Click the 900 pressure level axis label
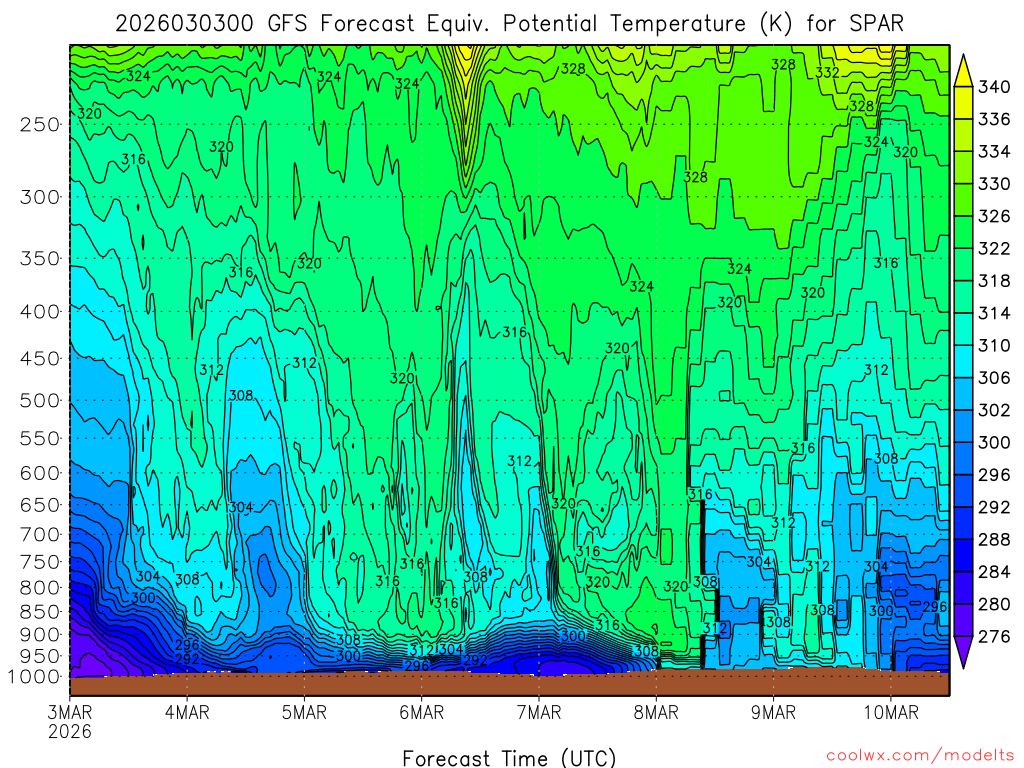The image size is (1024, 768). pos(40,635)
